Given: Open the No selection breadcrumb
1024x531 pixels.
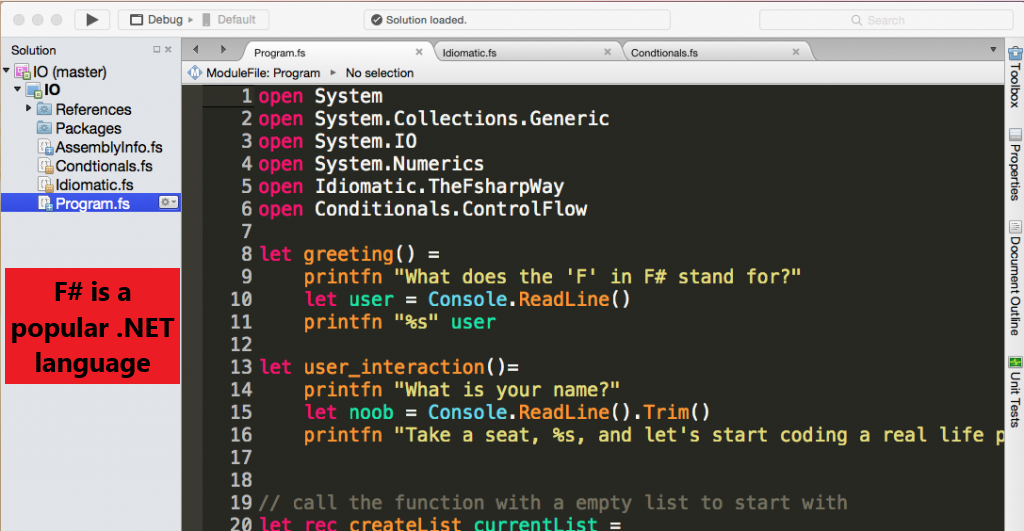Looking at the screenshot, I should tap(379, 73).
